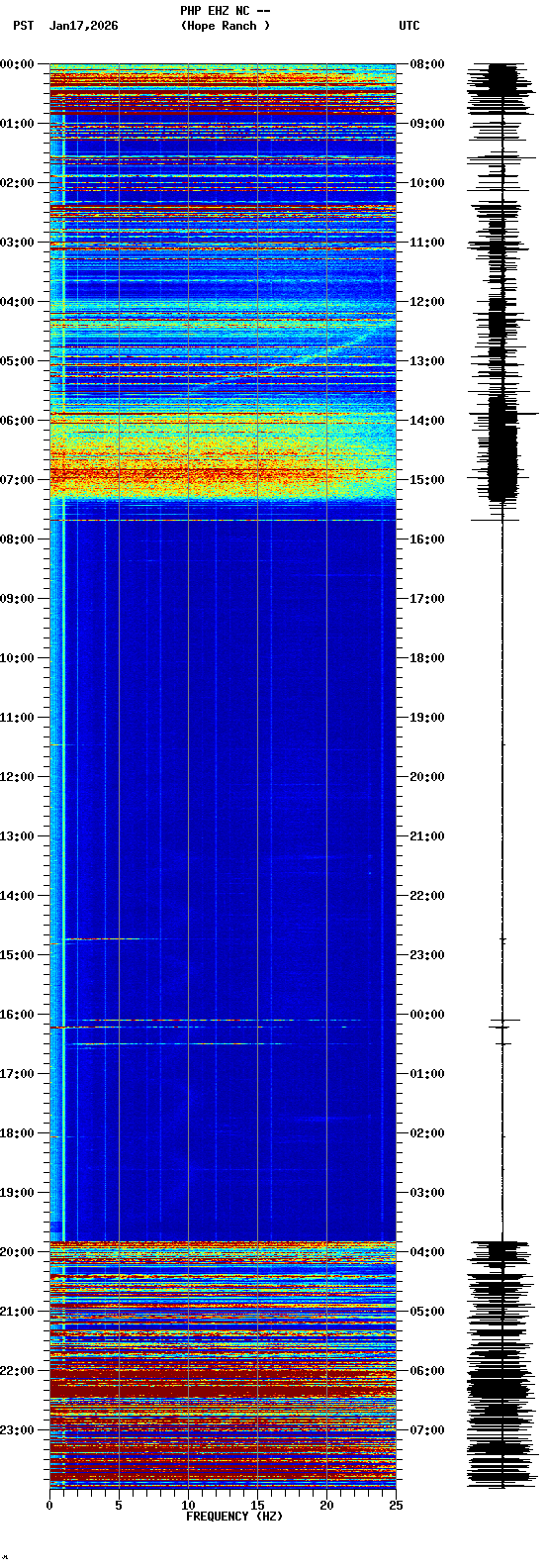Click the '01:00' PST time label
This screenshot has width=546, height=1568.
(x=18, y=124)
